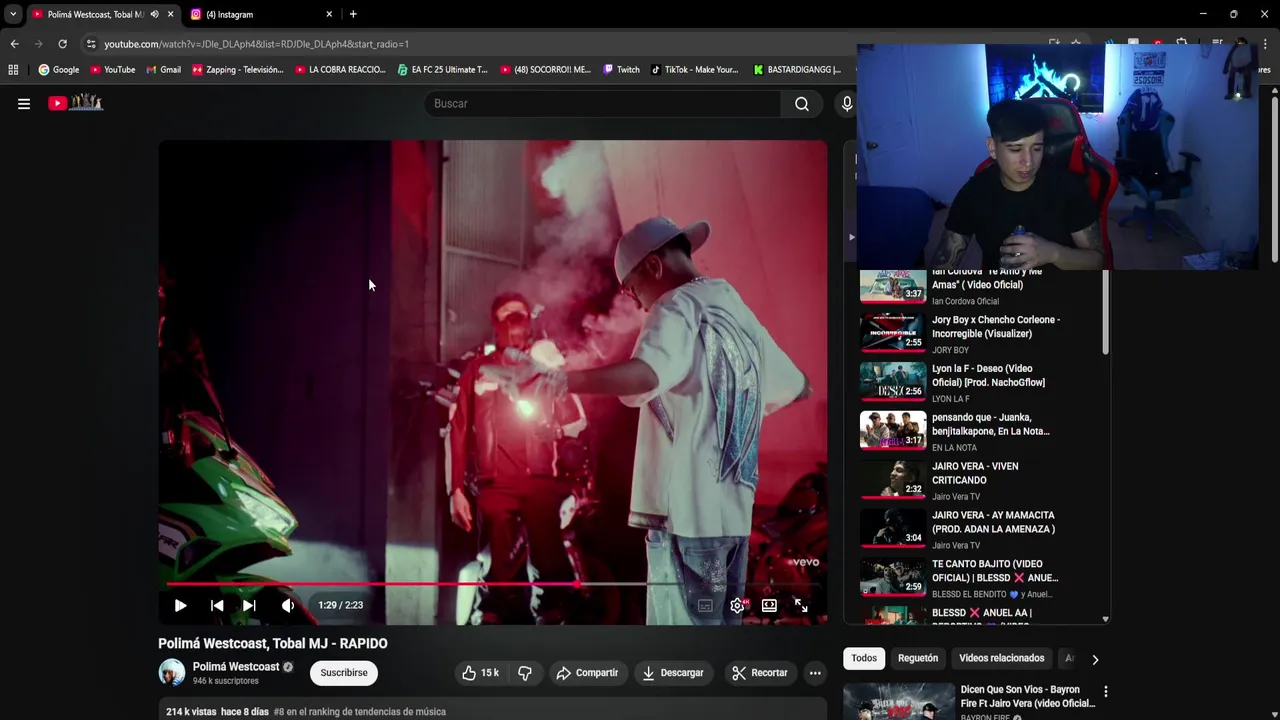
Task: Close the Instagram browser tab
Action: click(329, 14)
